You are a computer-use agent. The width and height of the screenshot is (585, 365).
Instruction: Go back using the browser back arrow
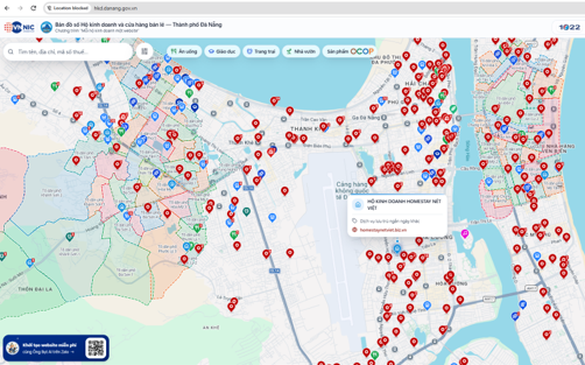point(7,8)
